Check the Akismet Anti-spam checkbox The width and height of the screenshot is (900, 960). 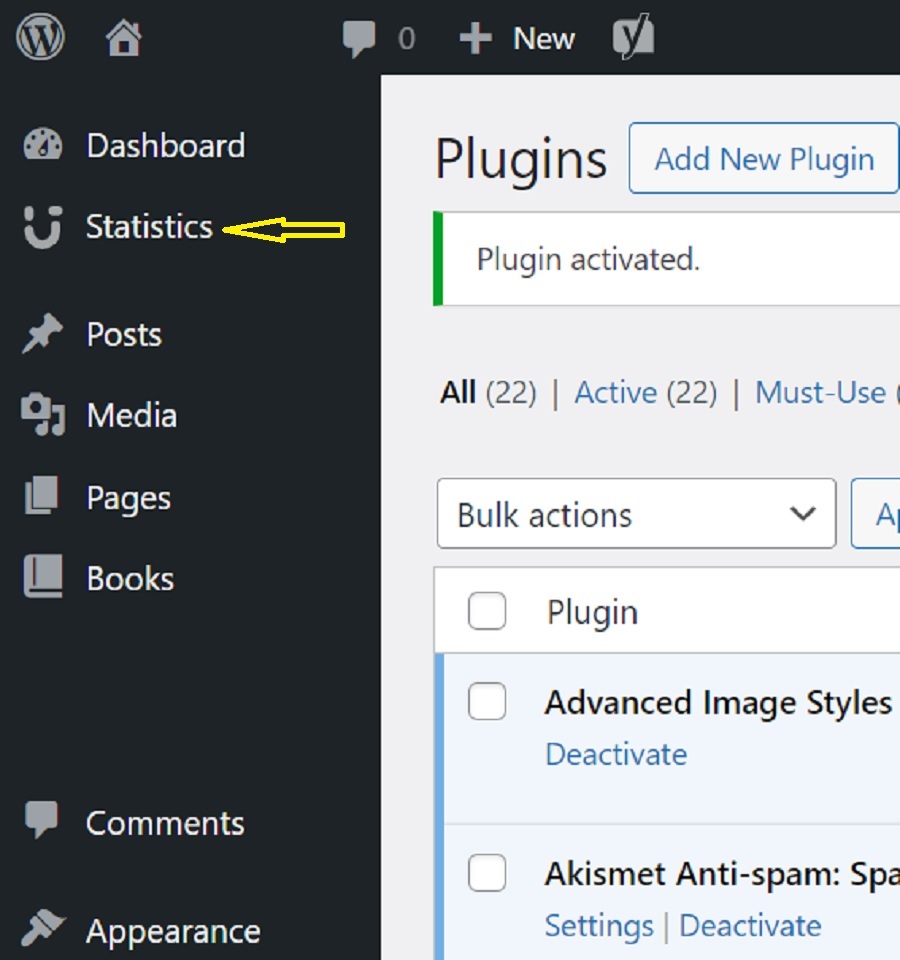(487, 873)
